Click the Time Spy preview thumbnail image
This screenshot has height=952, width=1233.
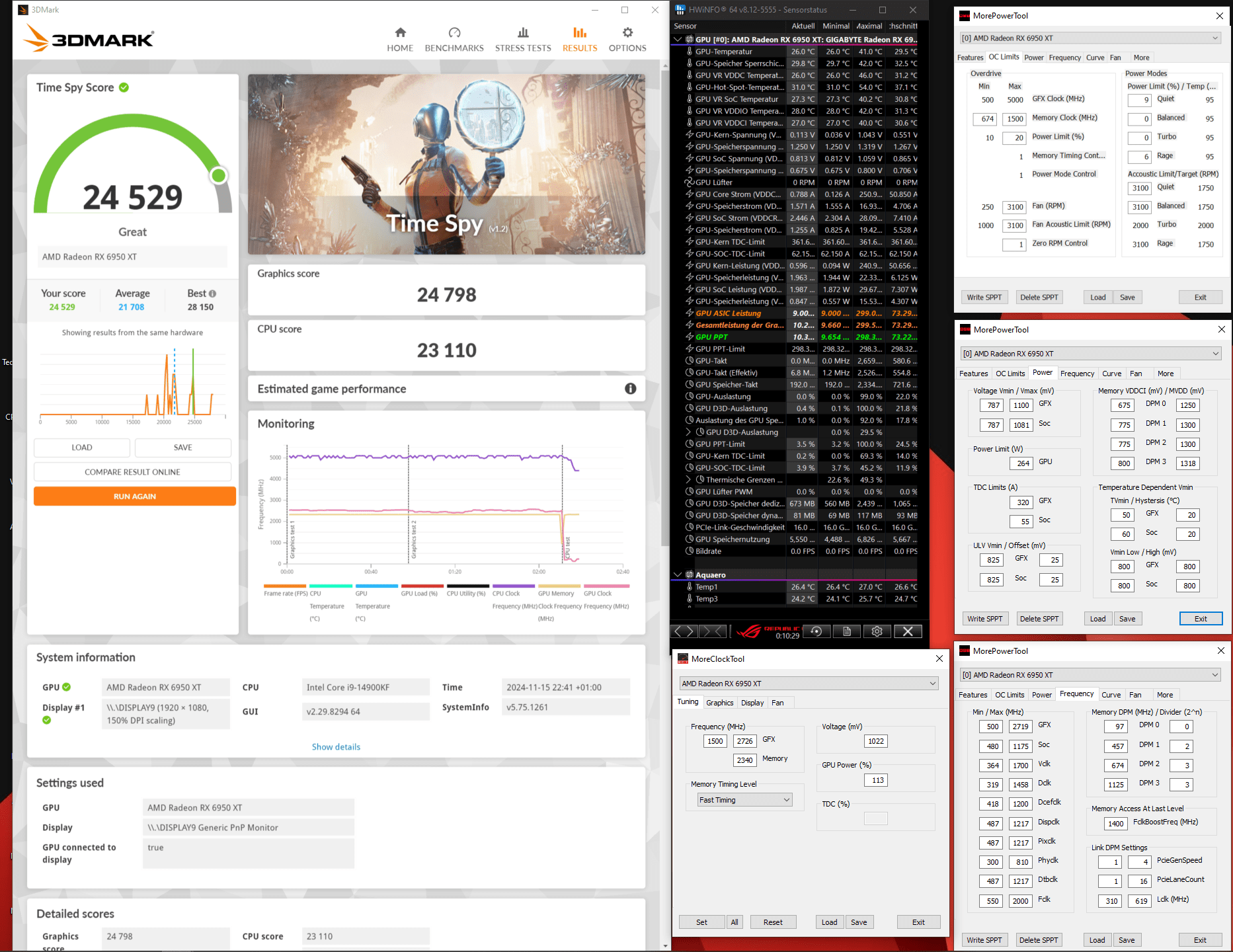[x=447, y=164]
